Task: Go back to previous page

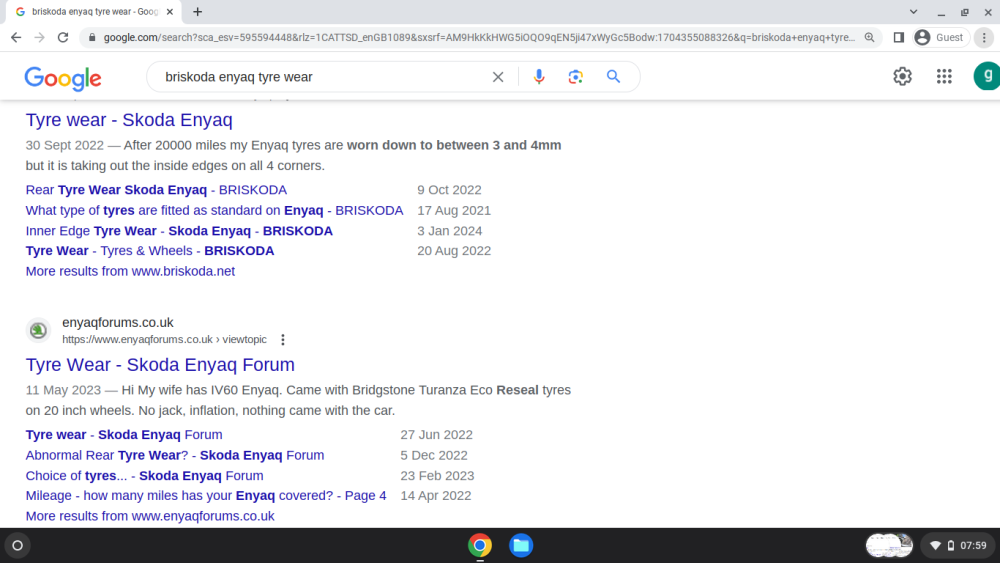Action: (x=16, y=38)
